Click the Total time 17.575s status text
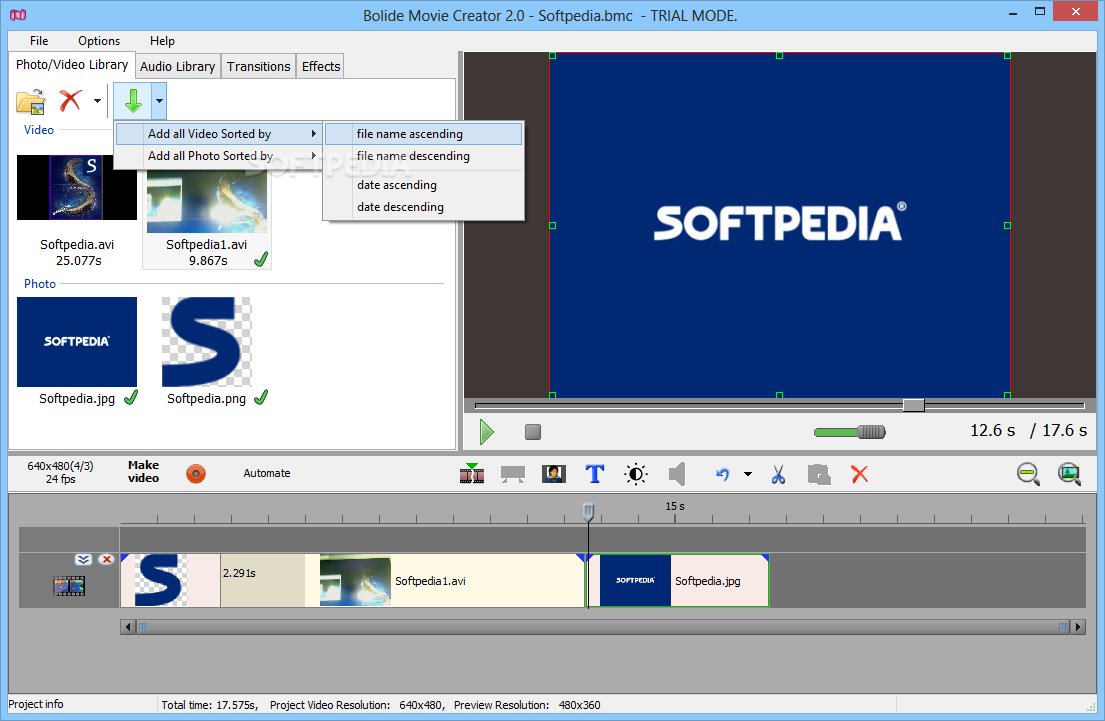 point(210,705)
